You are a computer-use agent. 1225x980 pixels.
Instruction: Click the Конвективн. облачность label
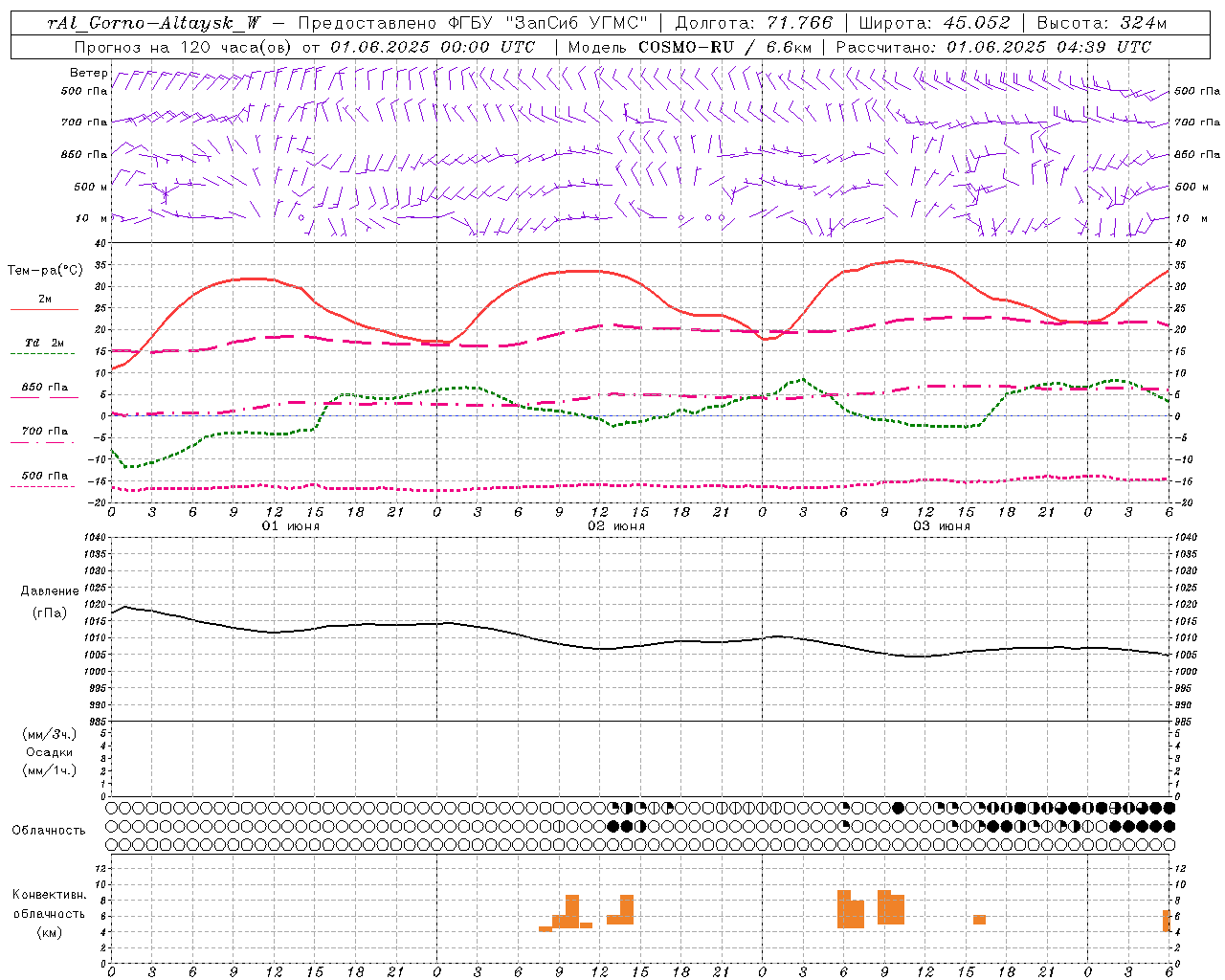coord(50,904)
